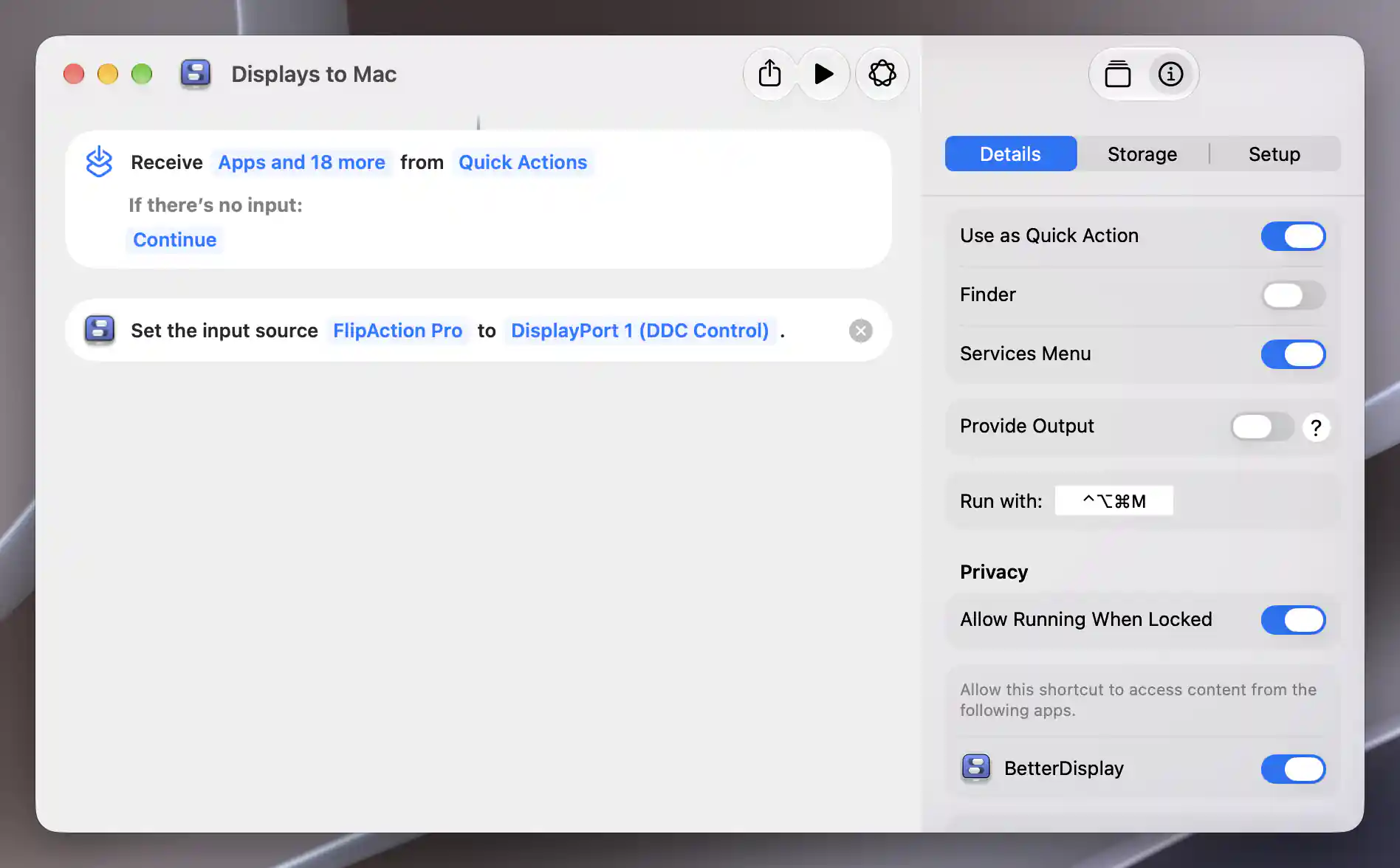Open the action library icon
This screenshot has width=1400, height=868.
pos(1117,74)
